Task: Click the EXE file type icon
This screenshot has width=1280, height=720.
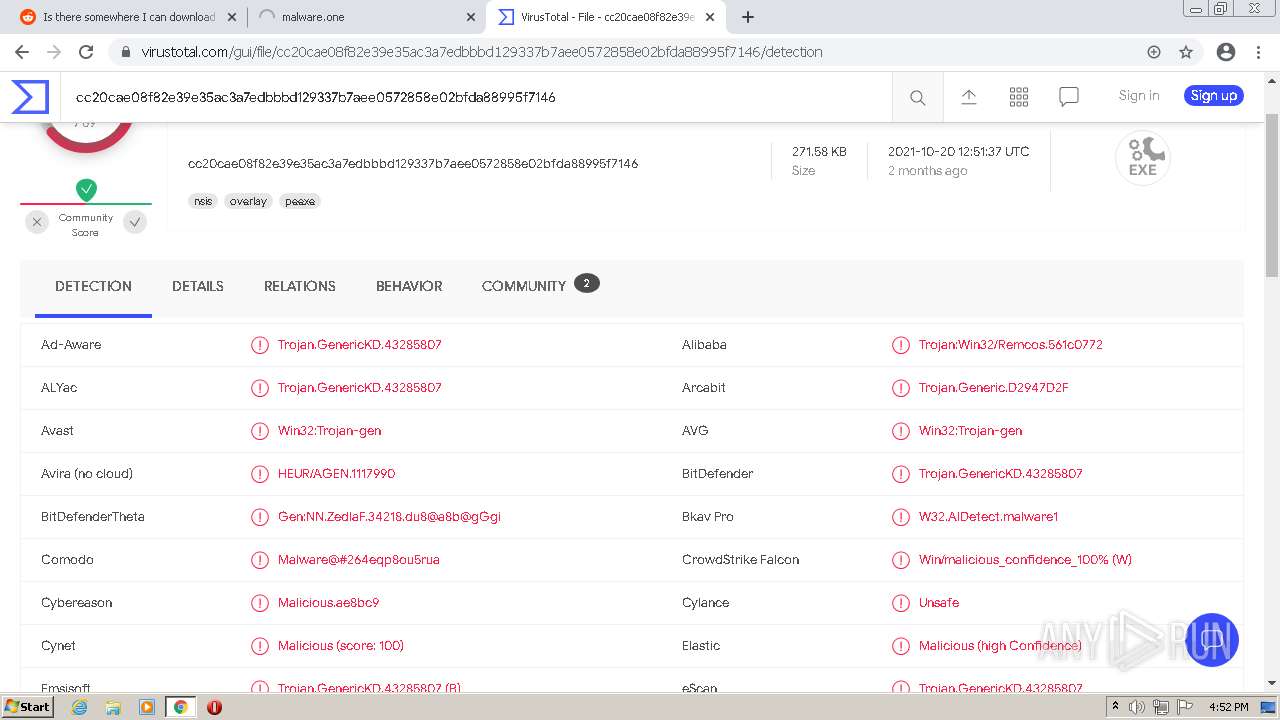Action: 1143,158
